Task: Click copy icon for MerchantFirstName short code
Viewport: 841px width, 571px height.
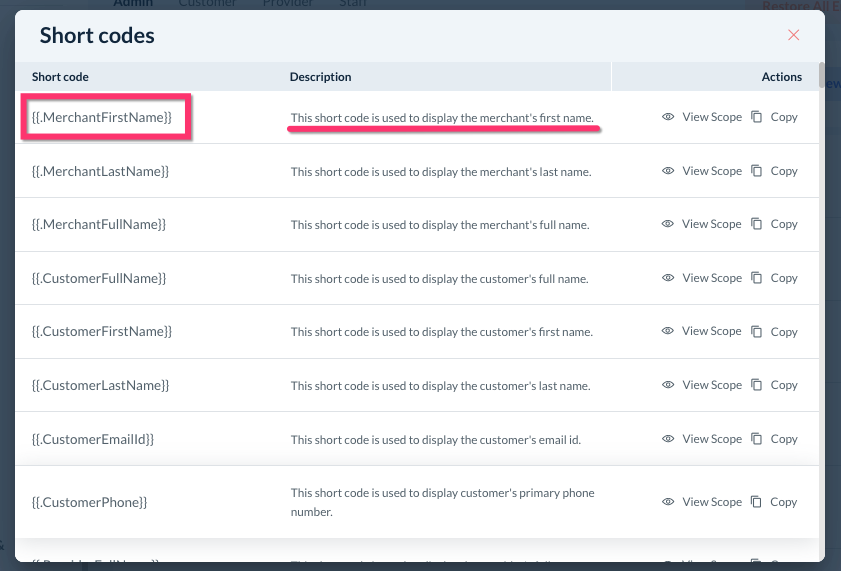Action: coord(757,117)
